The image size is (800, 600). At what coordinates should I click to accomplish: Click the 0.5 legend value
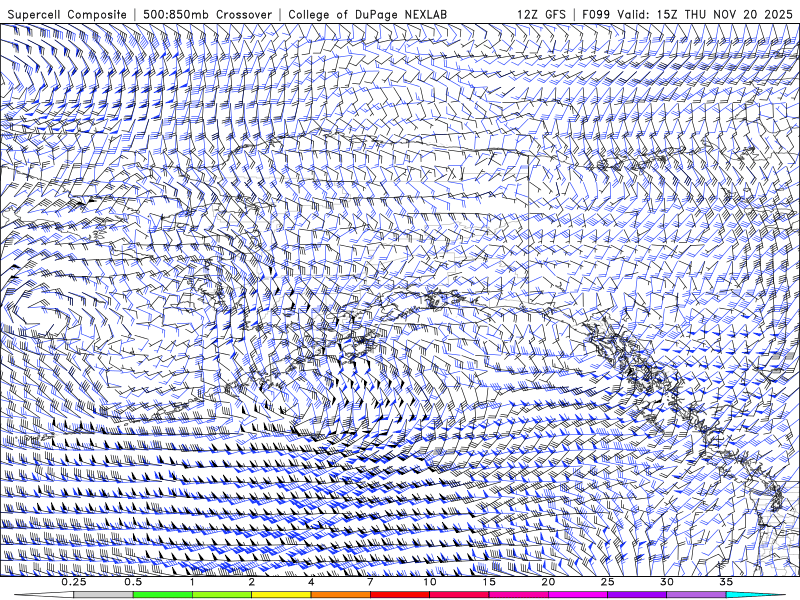(x=133, y=582)
